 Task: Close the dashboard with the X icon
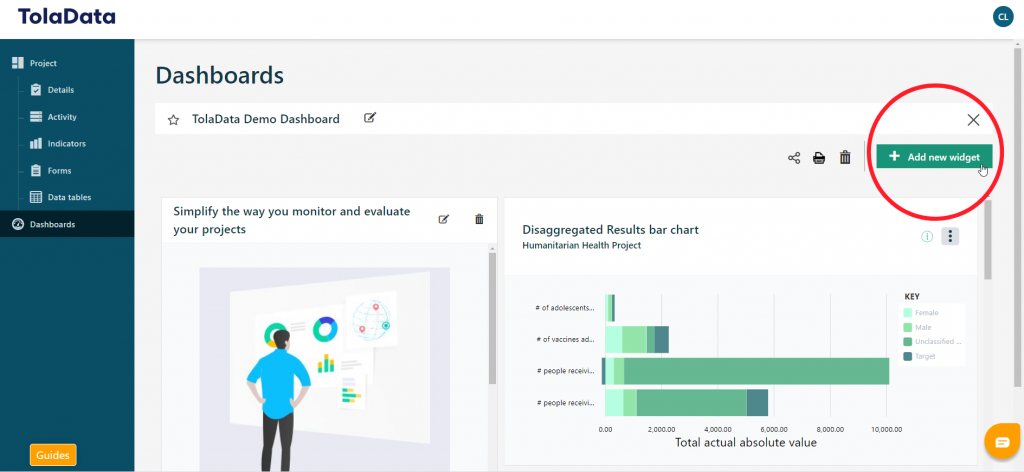[973, 119]
